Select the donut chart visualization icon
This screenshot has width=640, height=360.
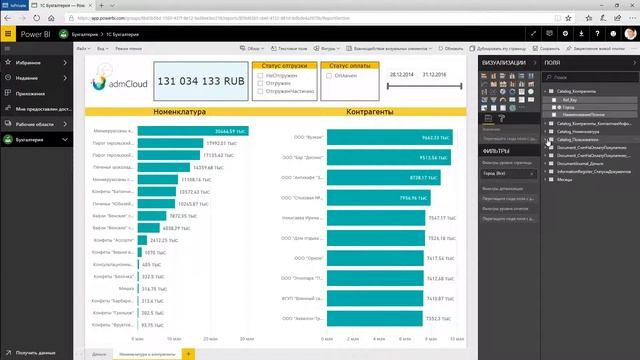tap(512, 92)
